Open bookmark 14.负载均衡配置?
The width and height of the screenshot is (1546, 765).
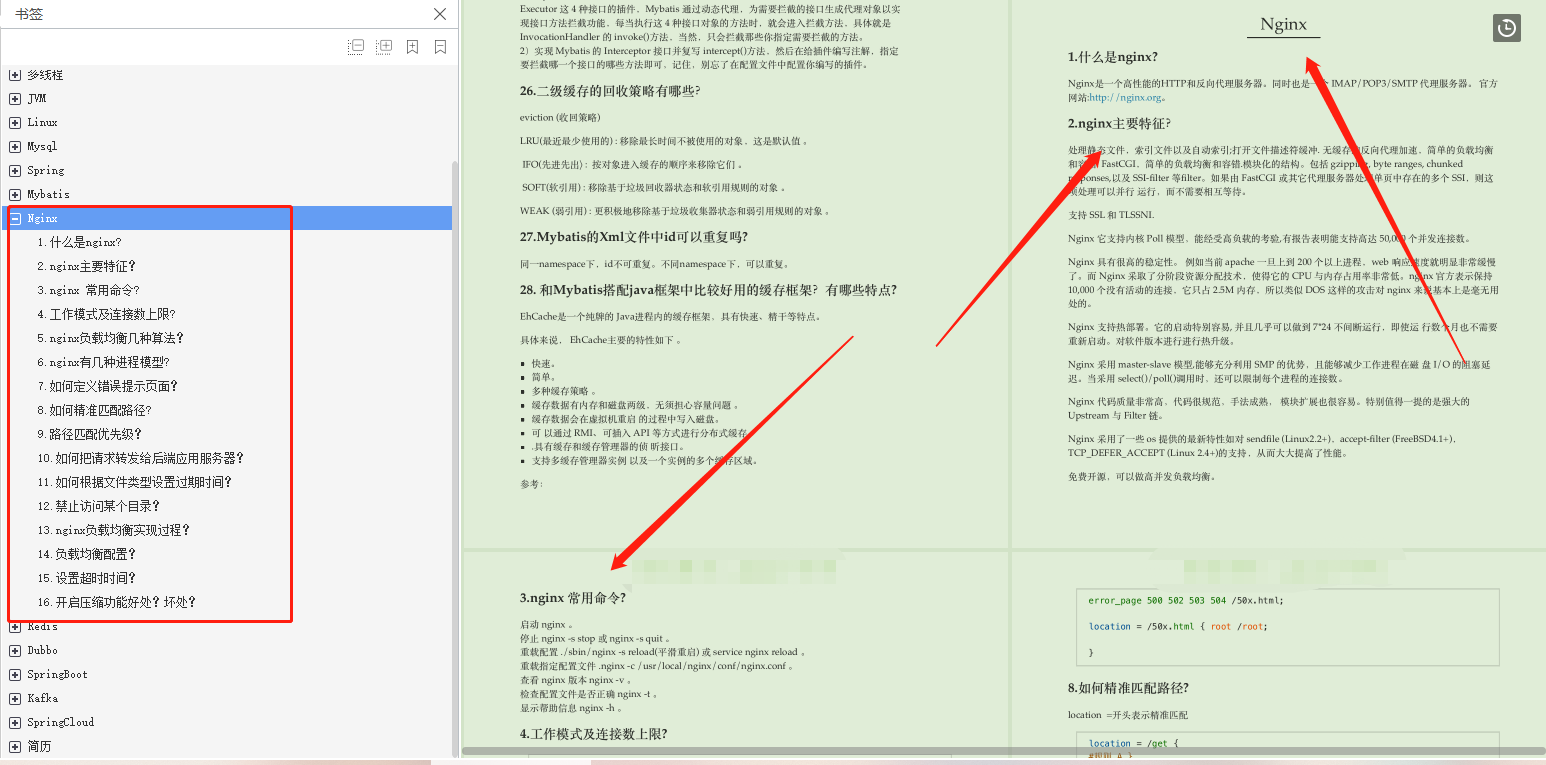(87, 554)
